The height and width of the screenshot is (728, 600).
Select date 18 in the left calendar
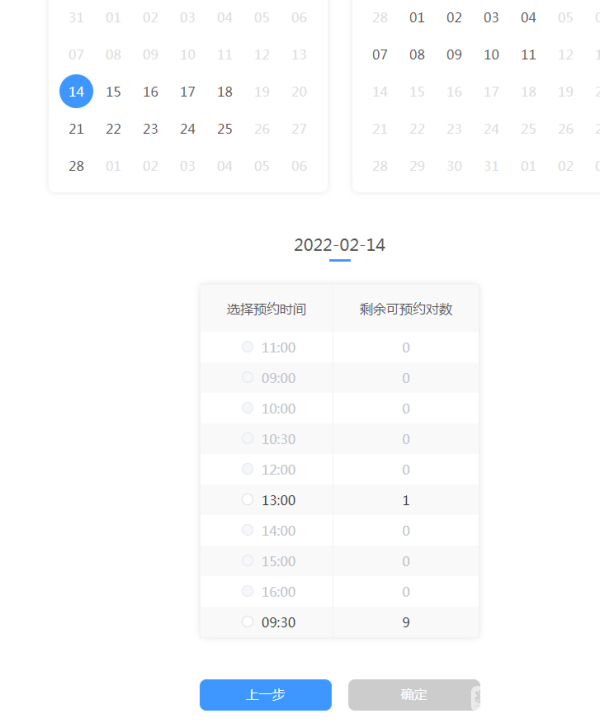tap(225, 92)
